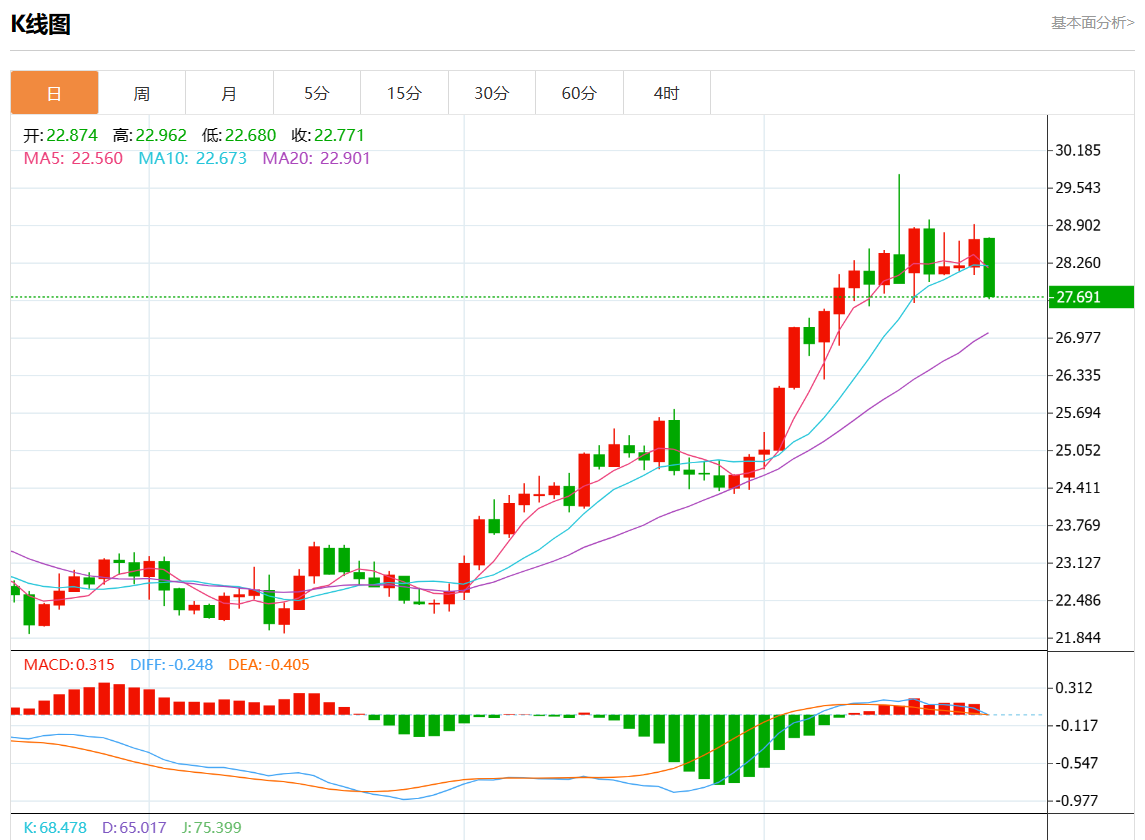Click the 开:22.874 open value
The image size is (1145, 840).
pyautogui.click(x=61, y=135)
